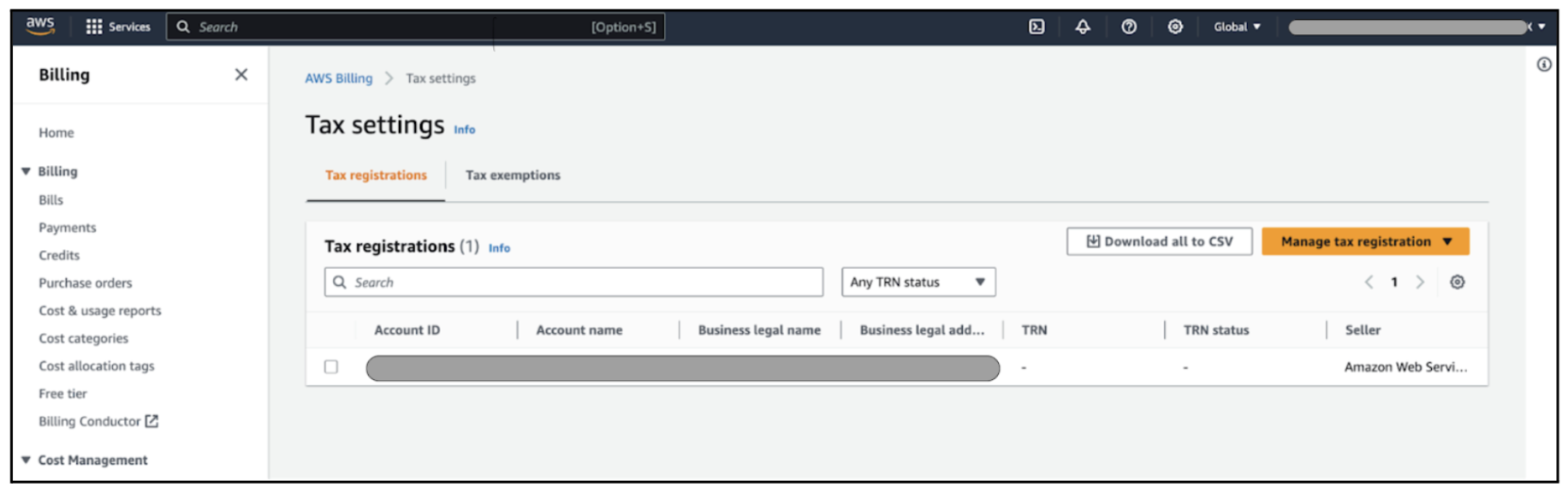1568x493 pixels.
Task: Open the Services grid menu
Action: (118, 27)
